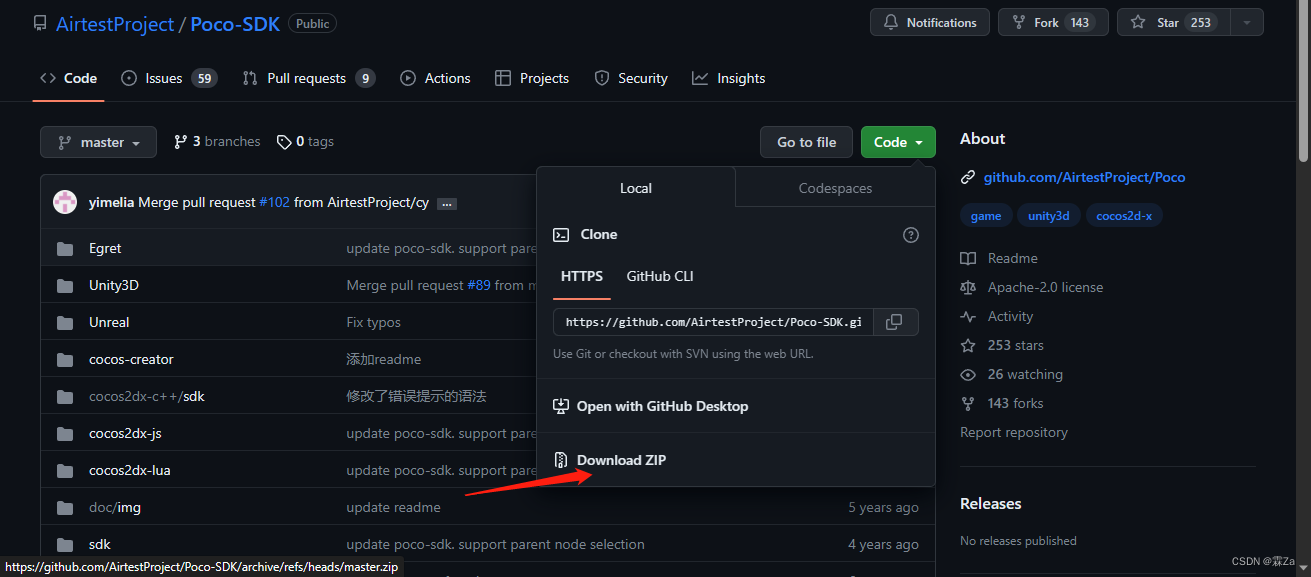This screenshot has height=577, width=1311.
Task: Open the Unity3D folder
Action: 114,285
